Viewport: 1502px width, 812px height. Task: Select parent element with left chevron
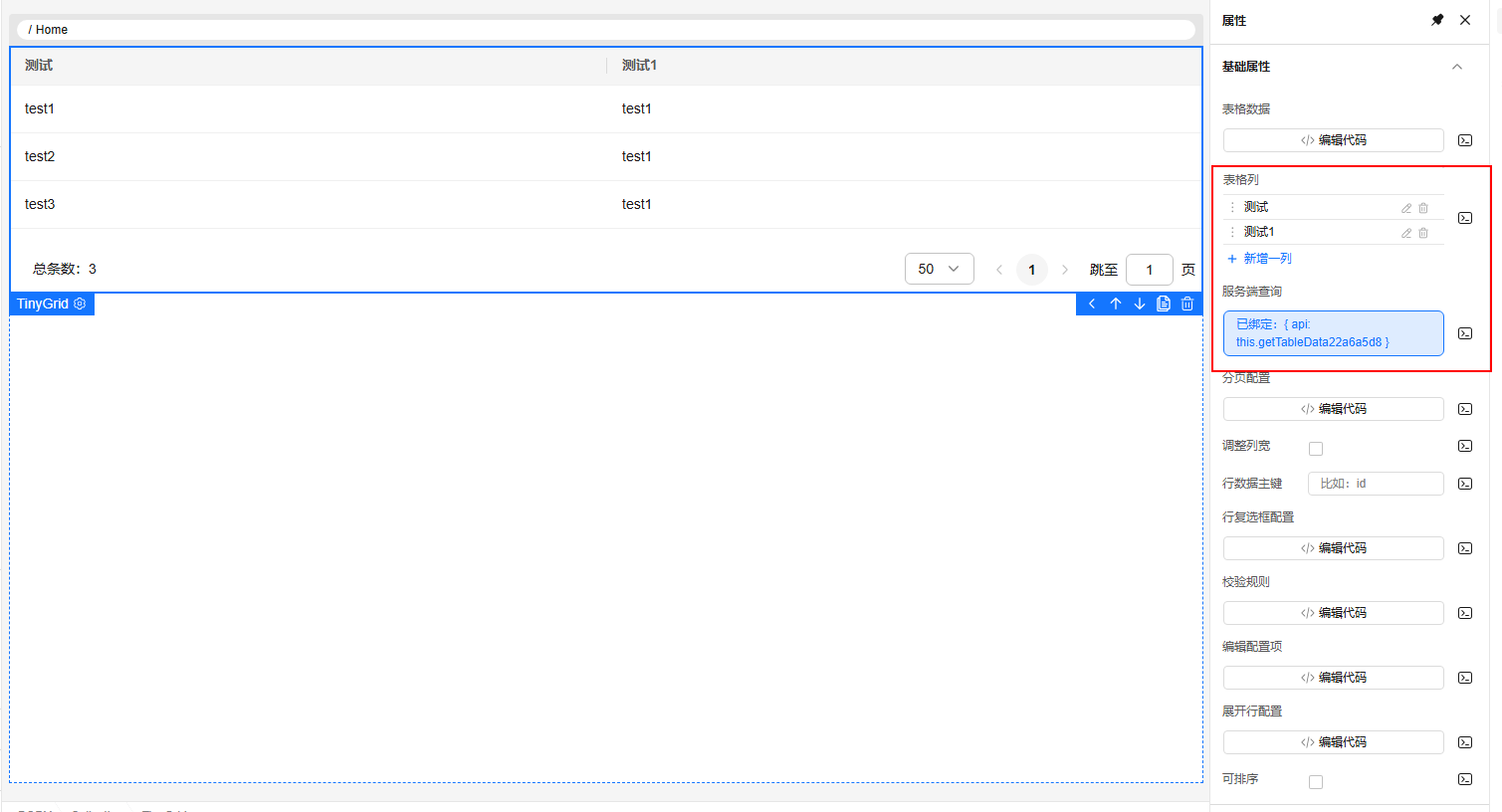[x=1092, y=304]
